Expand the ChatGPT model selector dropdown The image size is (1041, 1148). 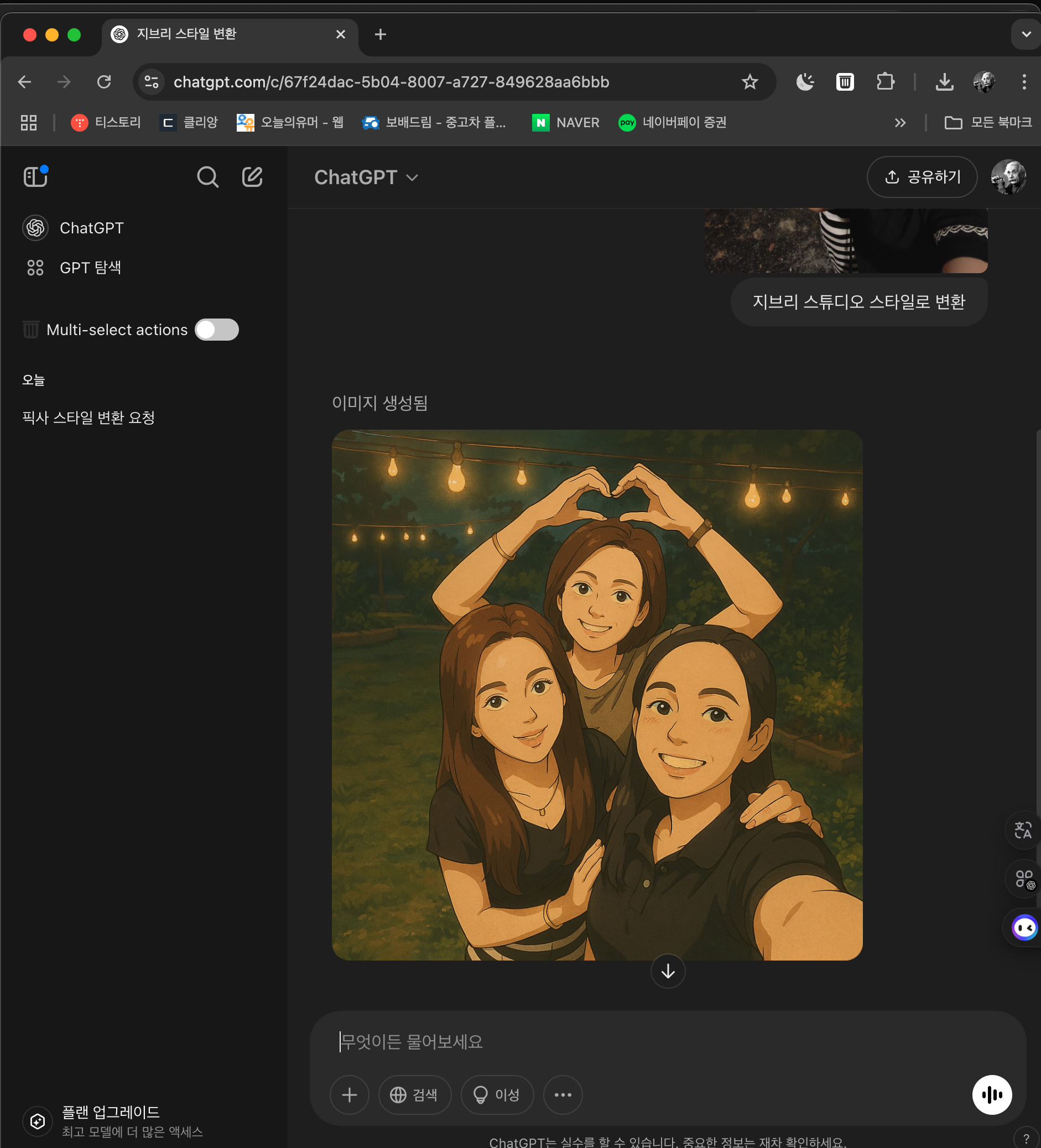coord(366,178)
